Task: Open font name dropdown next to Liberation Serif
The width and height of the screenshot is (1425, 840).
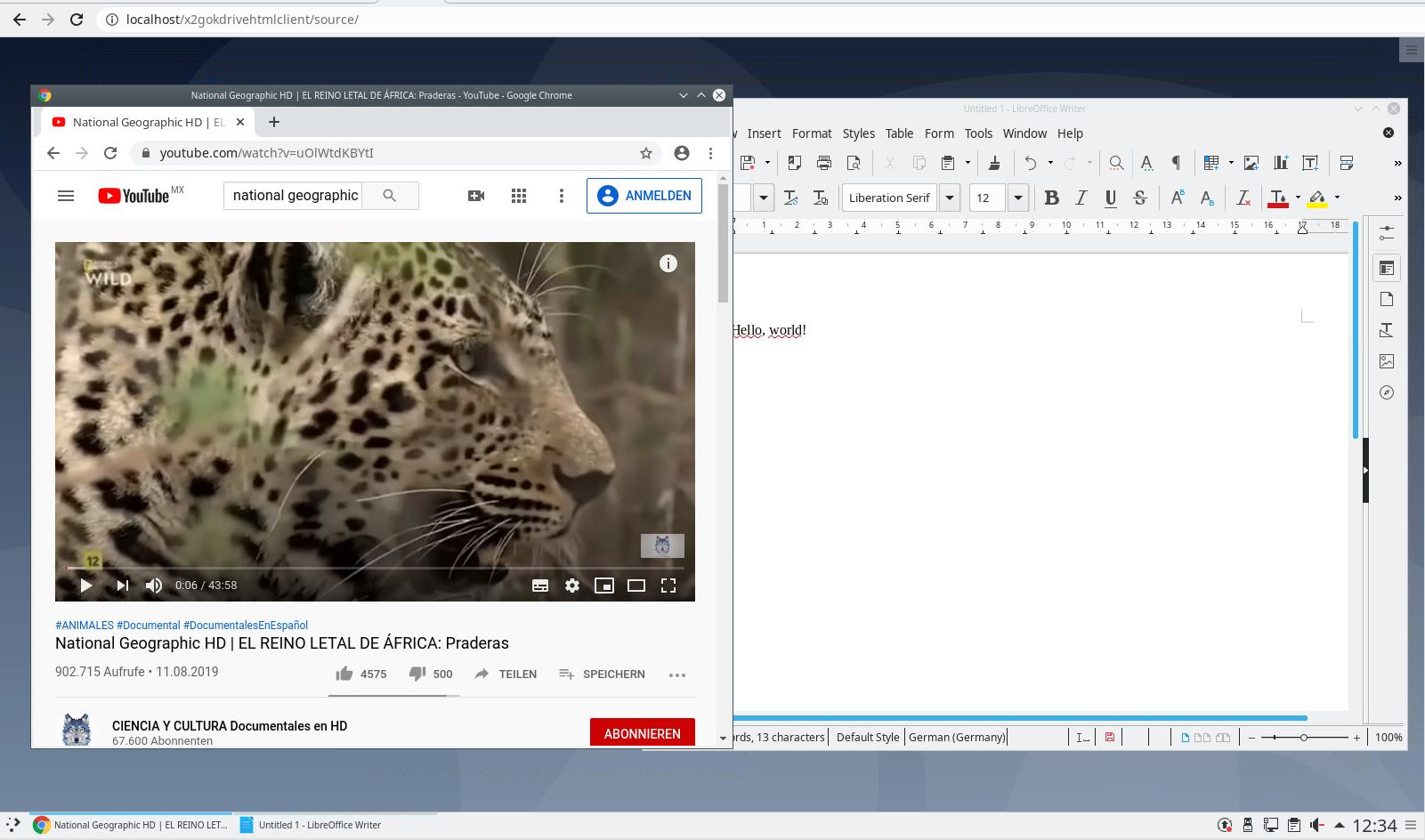Action: 950,198
